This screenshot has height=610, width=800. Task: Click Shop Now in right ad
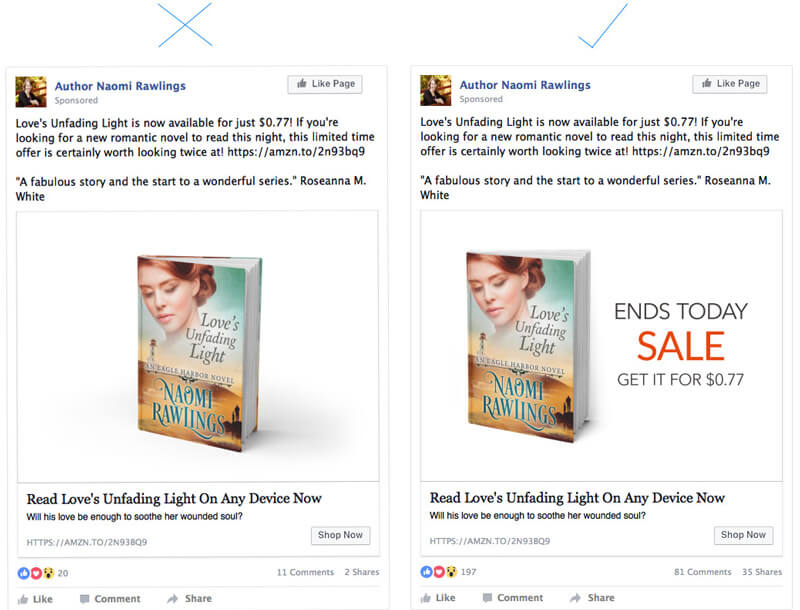743,535
